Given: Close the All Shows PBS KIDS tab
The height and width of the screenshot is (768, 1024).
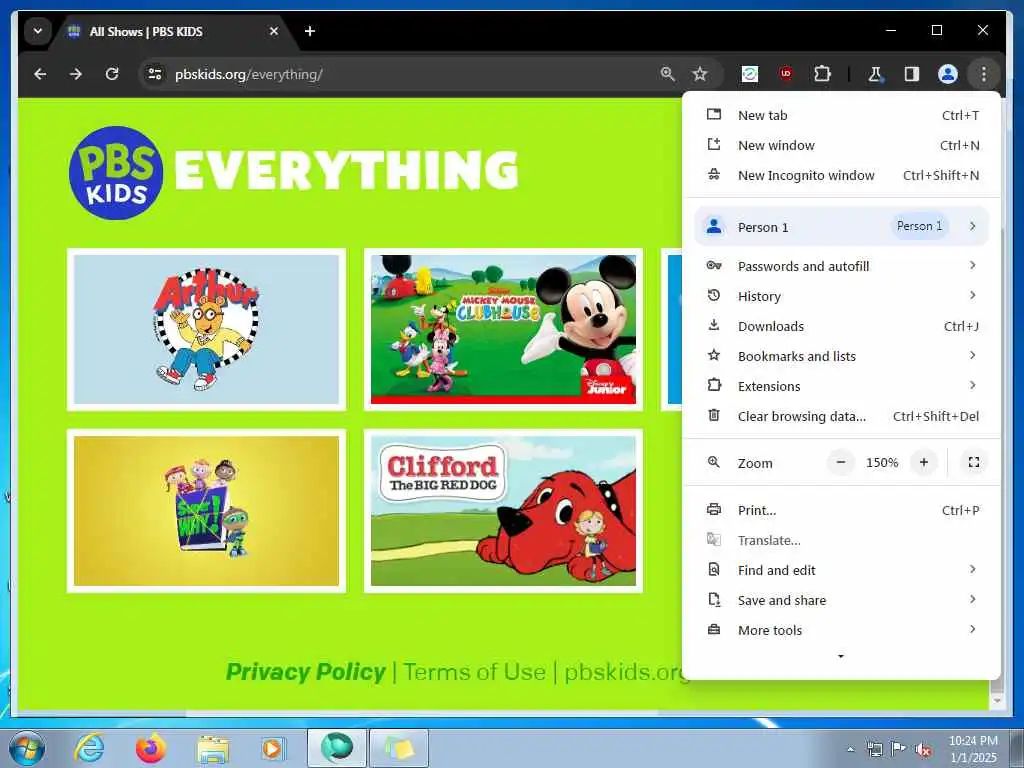Looking at the screenshot, I should pyautogui.click(x=274, y=31).
